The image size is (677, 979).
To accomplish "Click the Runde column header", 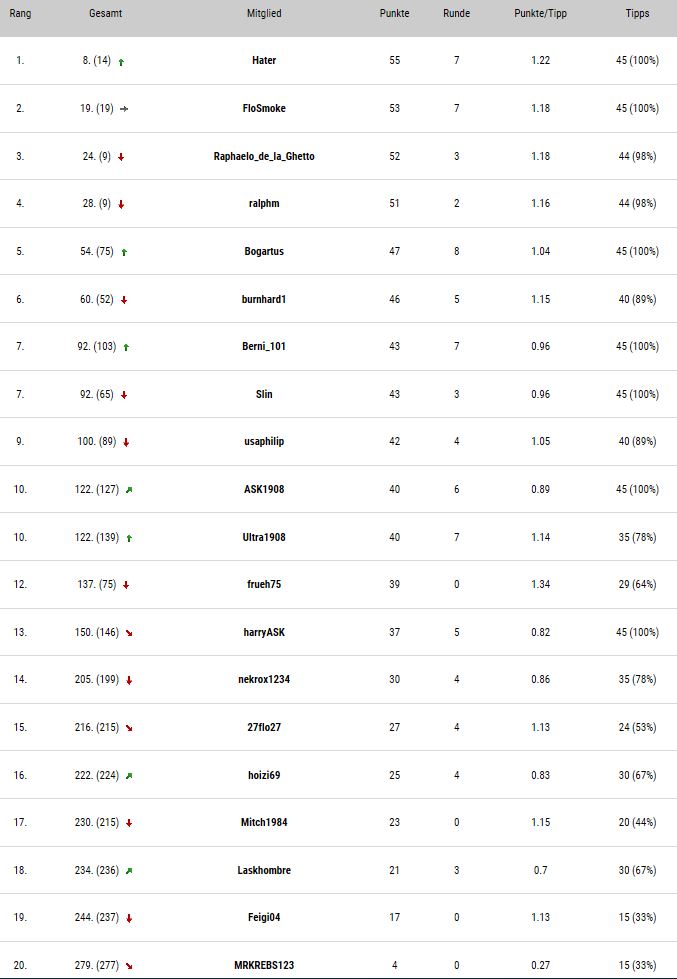I will tap(457, 13).
